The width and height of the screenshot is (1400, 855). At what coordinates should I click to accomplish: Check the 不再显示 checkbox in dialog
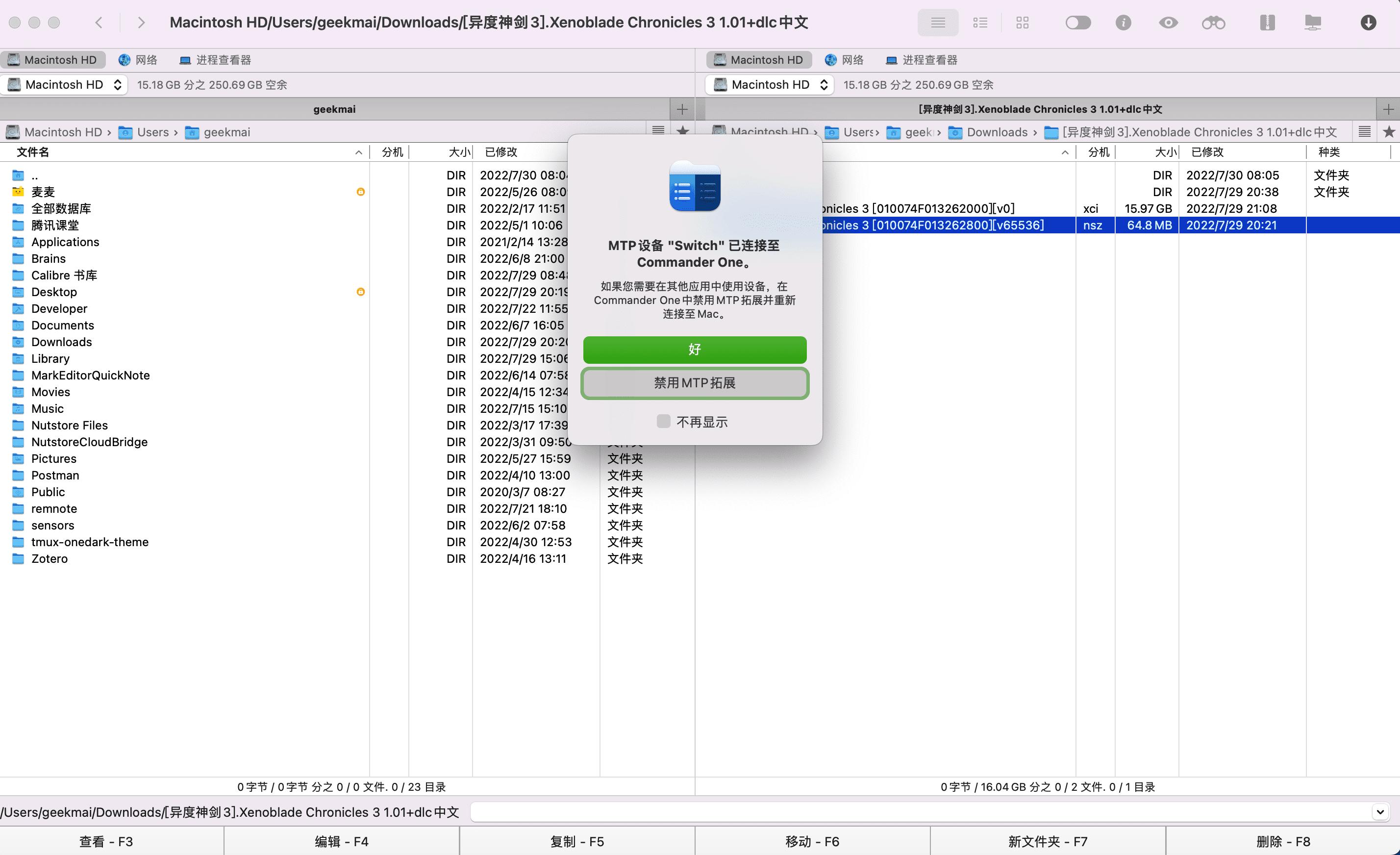point(663,422)
